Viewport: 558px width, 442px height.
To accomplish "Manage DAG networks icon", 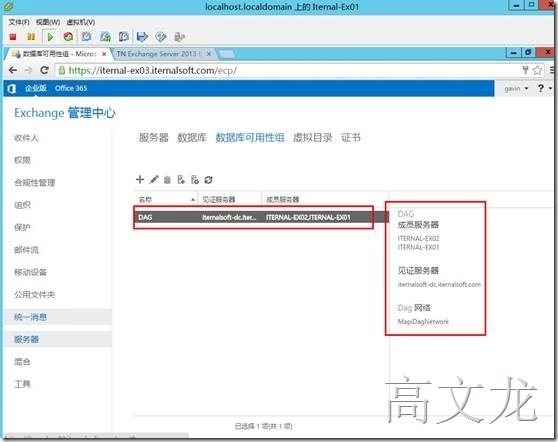I will point(195,180).
